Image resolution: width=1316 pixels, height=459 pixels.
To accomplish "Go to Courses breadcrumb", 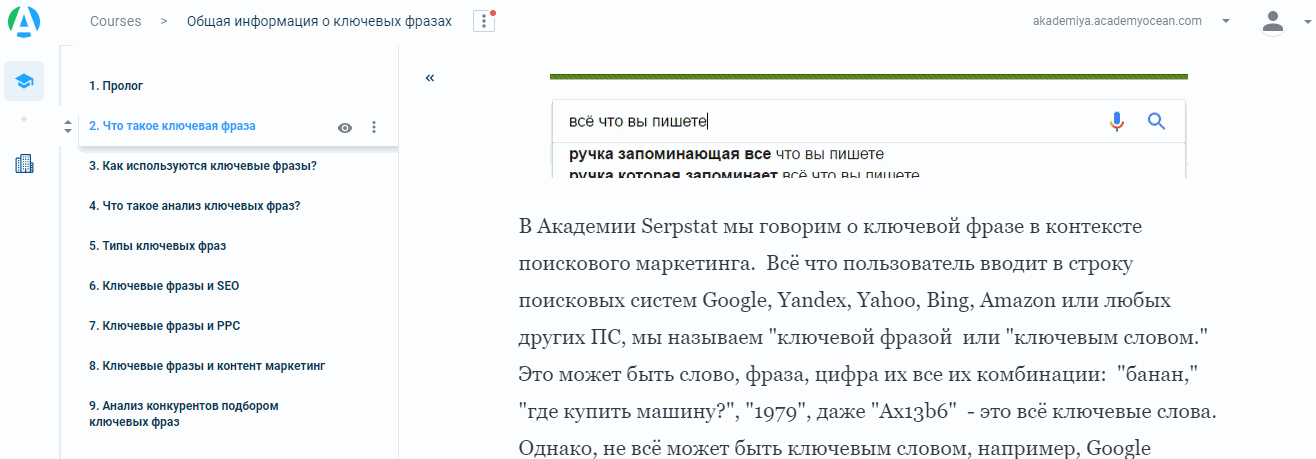I will coord(115,21).
